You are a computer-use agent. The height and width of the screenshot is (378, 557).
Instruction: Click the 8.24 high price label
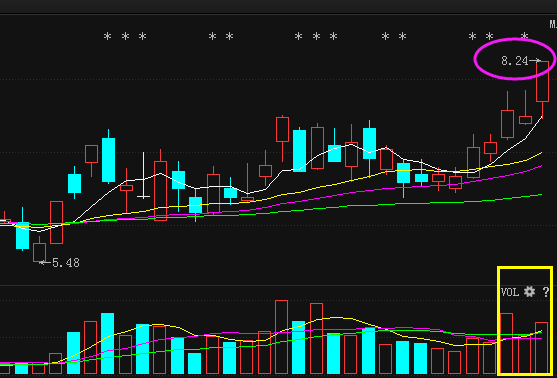[x=515, y=61]
